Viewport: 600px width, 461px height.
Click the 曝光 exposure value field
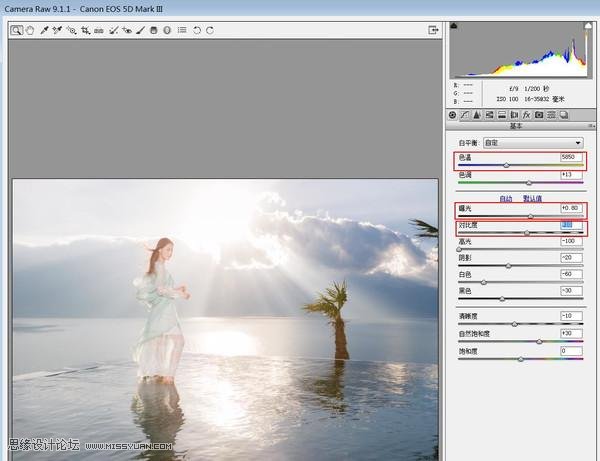tap(571, 208)
